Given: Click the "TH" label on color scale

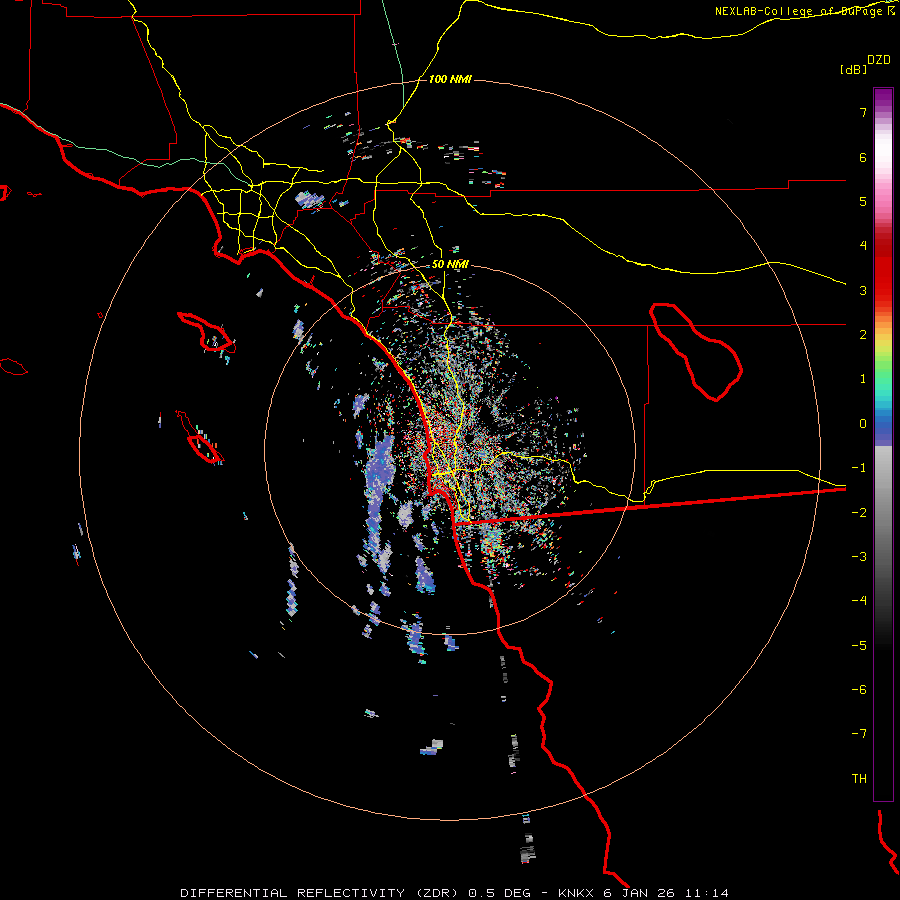Looking at the screenshot, I should coord(859,778).
